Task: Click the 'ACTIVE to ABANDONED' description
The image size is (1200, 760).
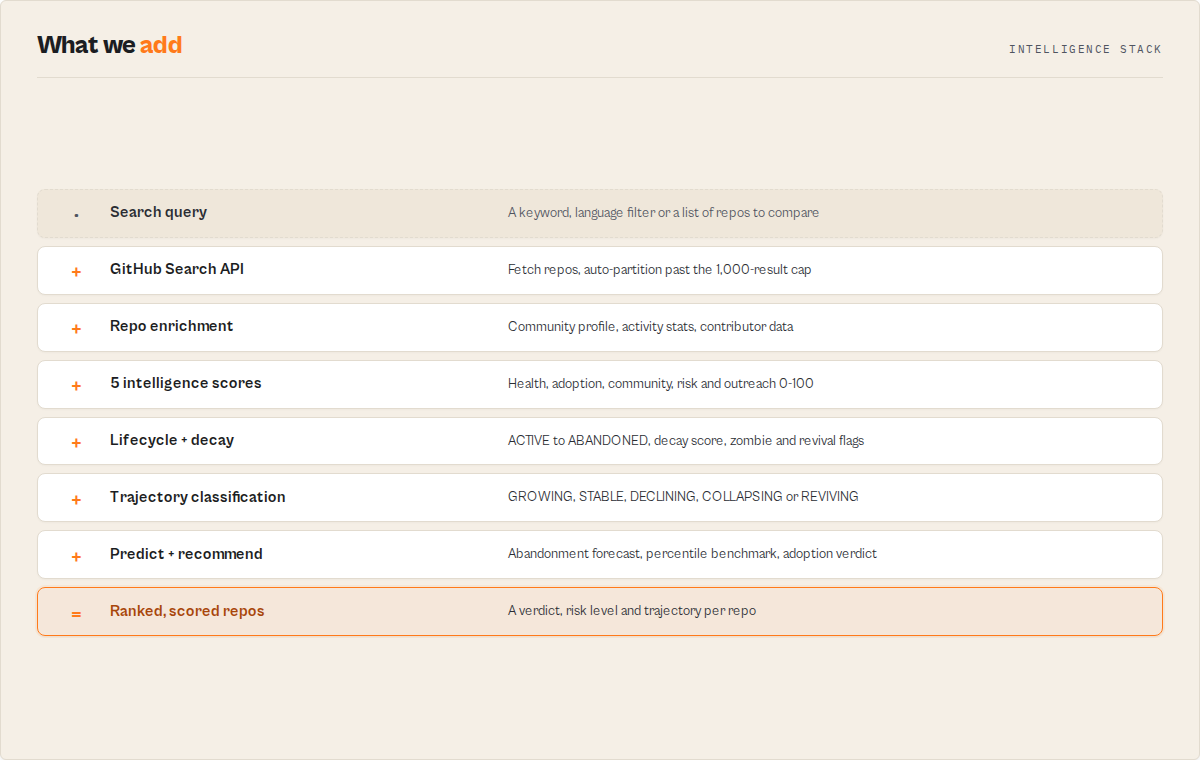Action: [686, 441]
